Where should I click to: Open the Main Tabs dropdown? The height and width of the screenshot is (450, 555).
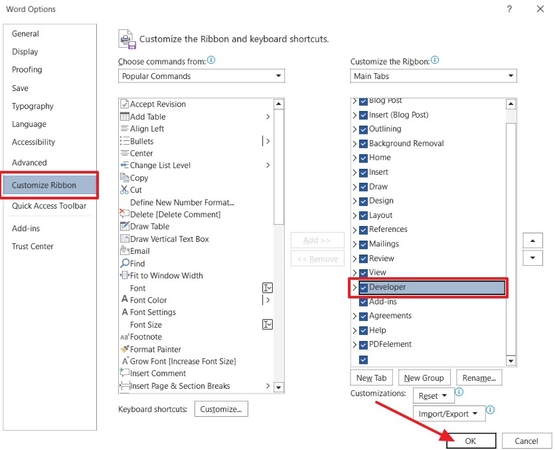tap(433, 76)
